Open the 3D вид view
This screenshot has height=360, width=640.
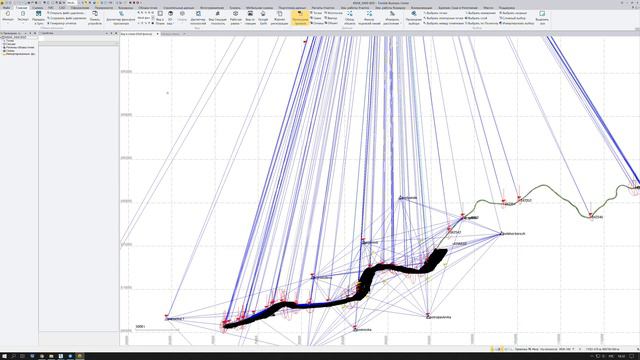(x=170, y=18)
